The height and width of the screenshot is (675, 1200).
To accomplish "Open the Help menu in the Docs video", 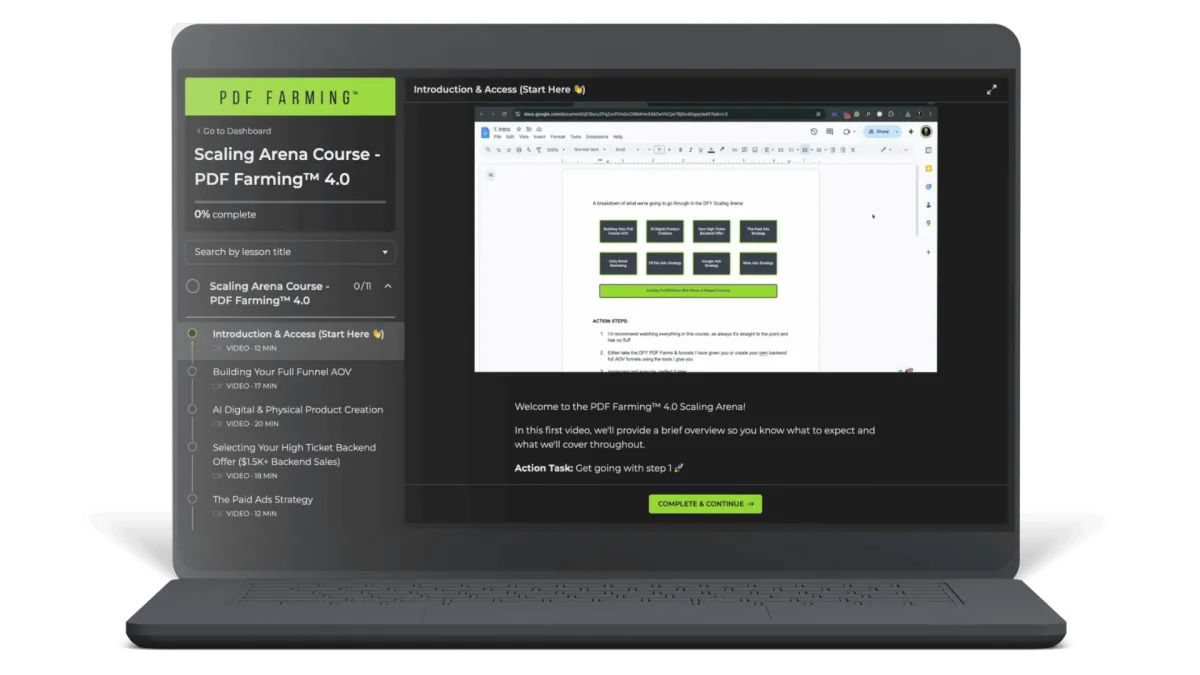I will pyautogui.click(x=618, y=137).
